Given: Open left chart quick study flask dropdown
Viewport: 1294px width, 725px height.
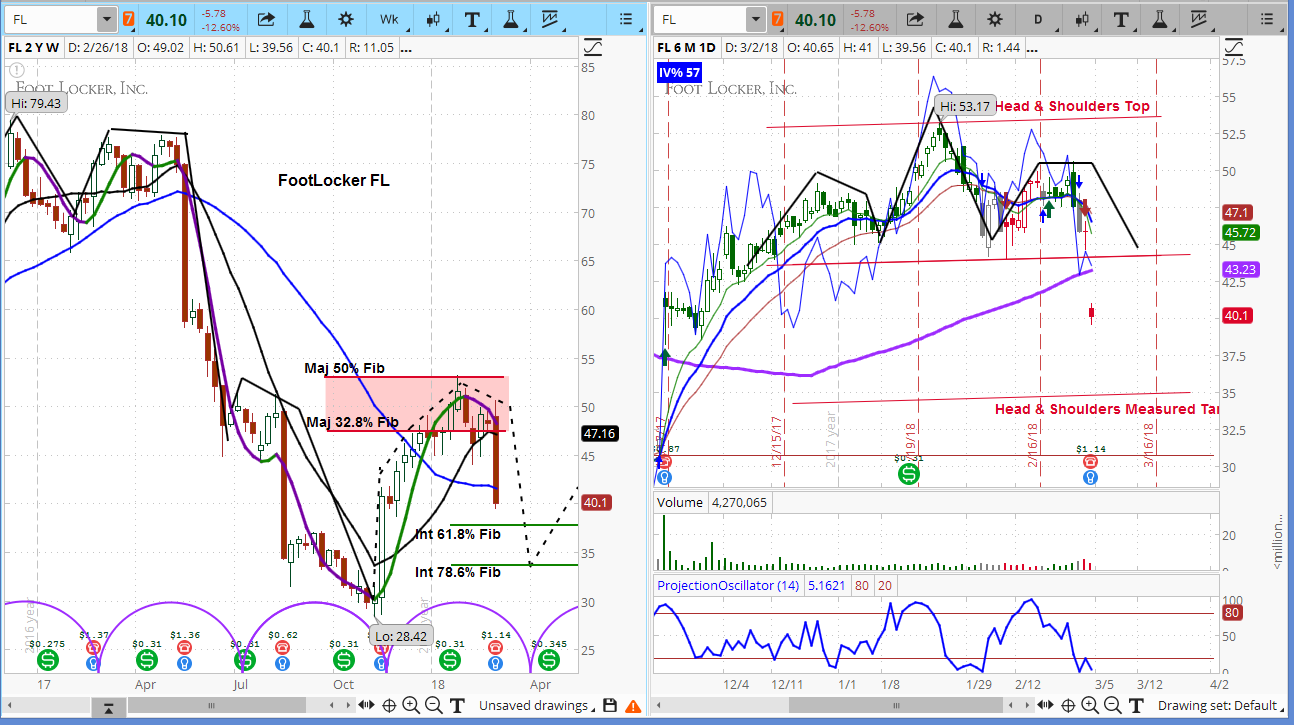Looking at the screenshot, I should 511,19.
